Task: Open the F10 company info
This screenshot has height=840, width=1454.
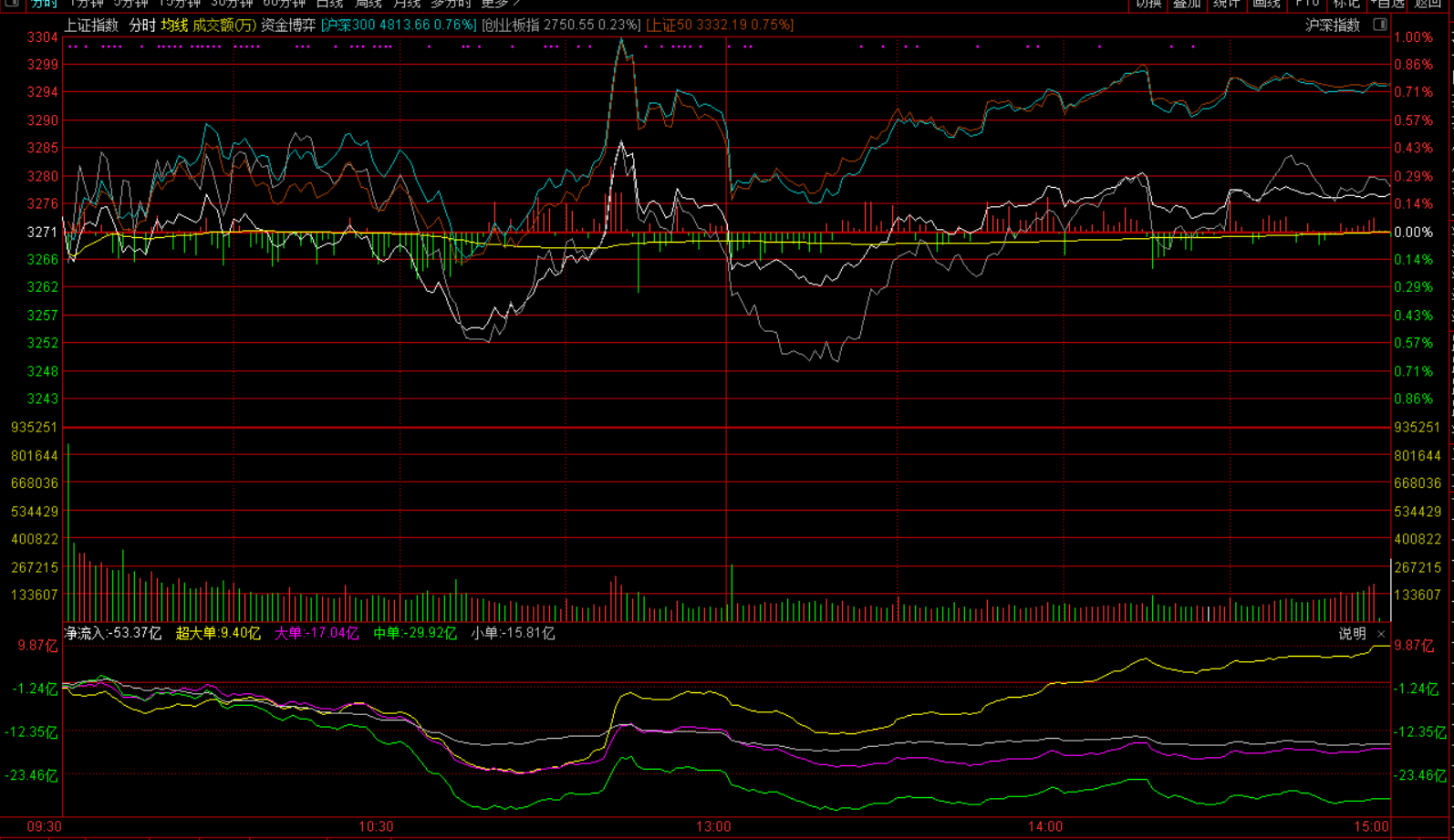Action: point(1307,4)
